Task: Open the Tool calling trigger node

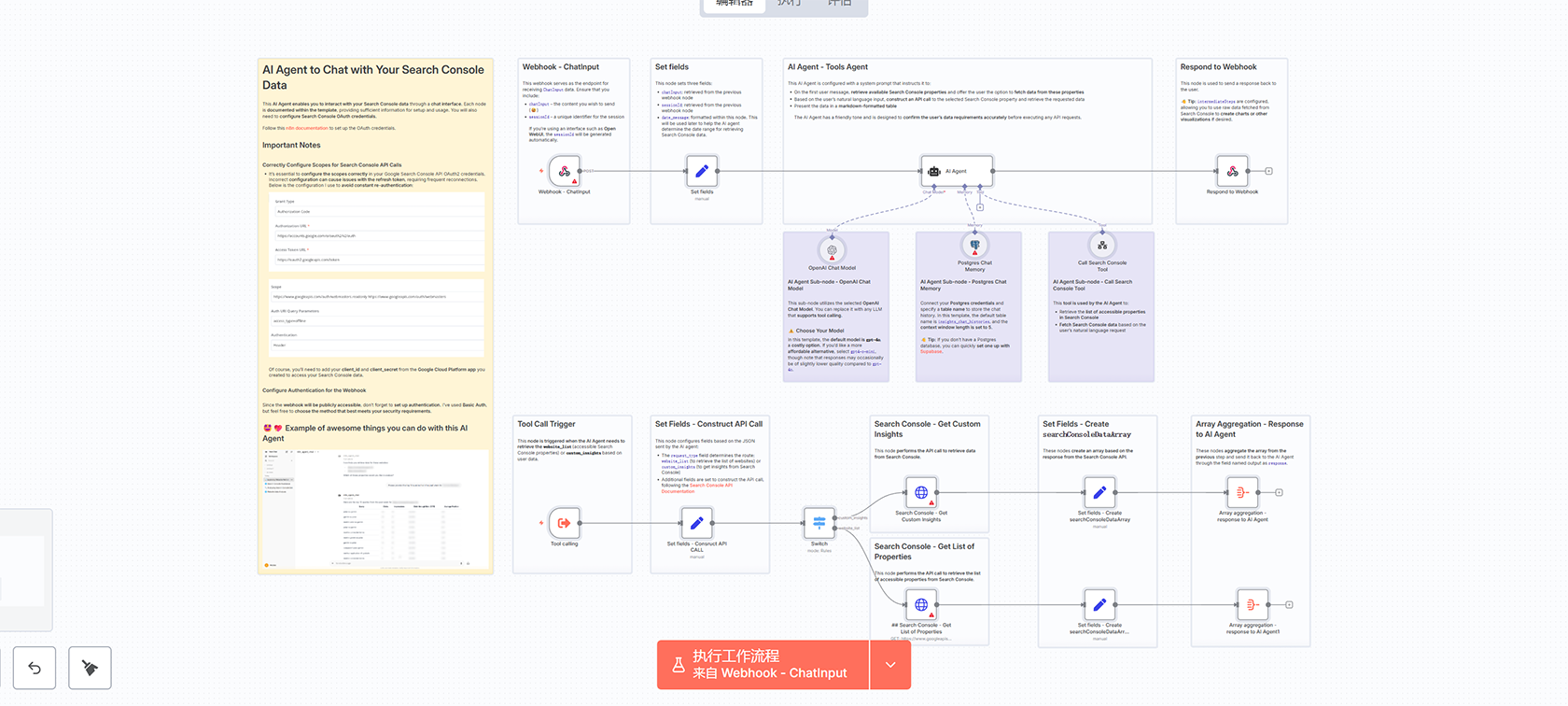Action: [564, 523]
